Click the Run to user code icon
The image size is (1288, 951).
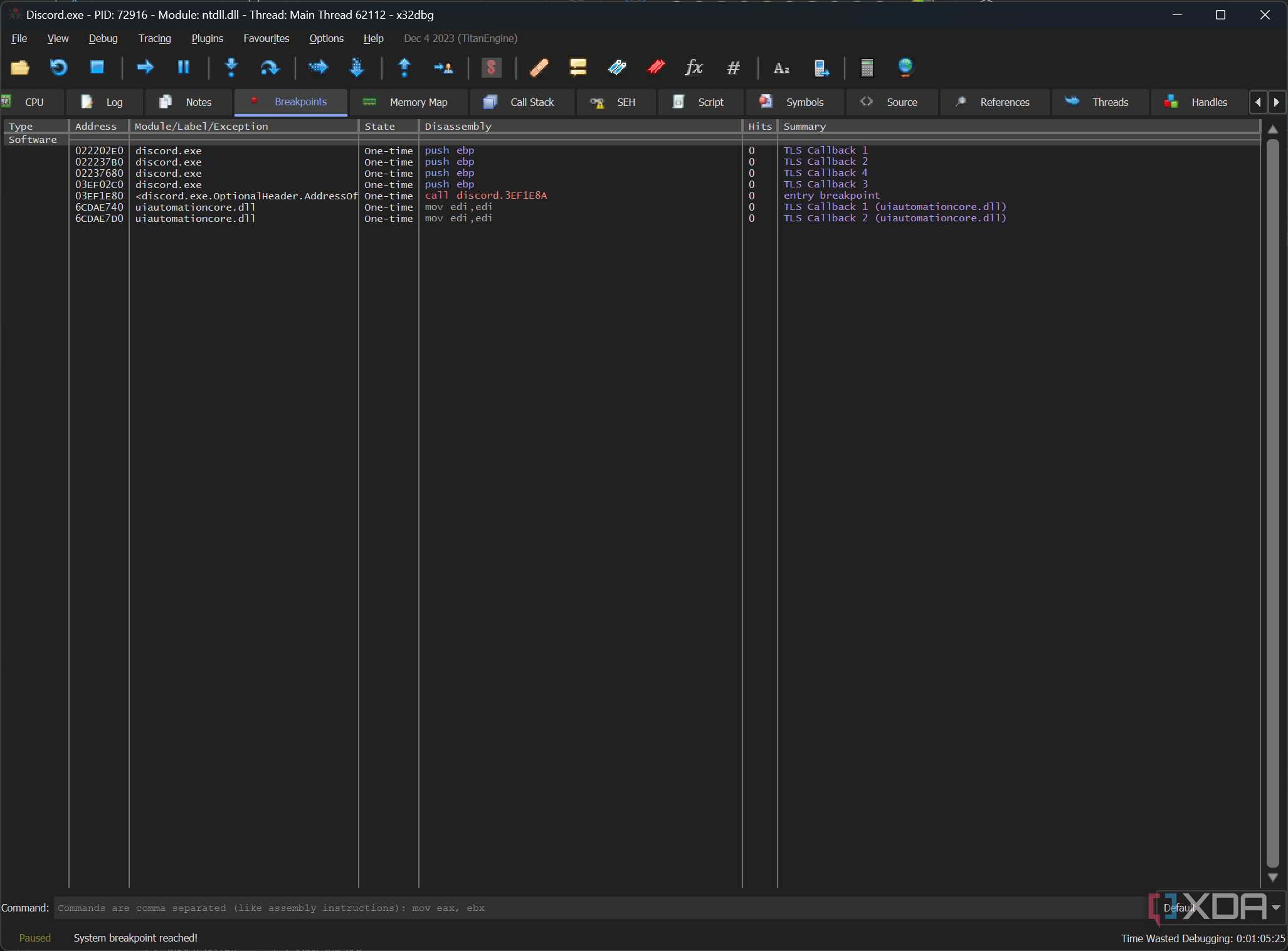point(443,67)
